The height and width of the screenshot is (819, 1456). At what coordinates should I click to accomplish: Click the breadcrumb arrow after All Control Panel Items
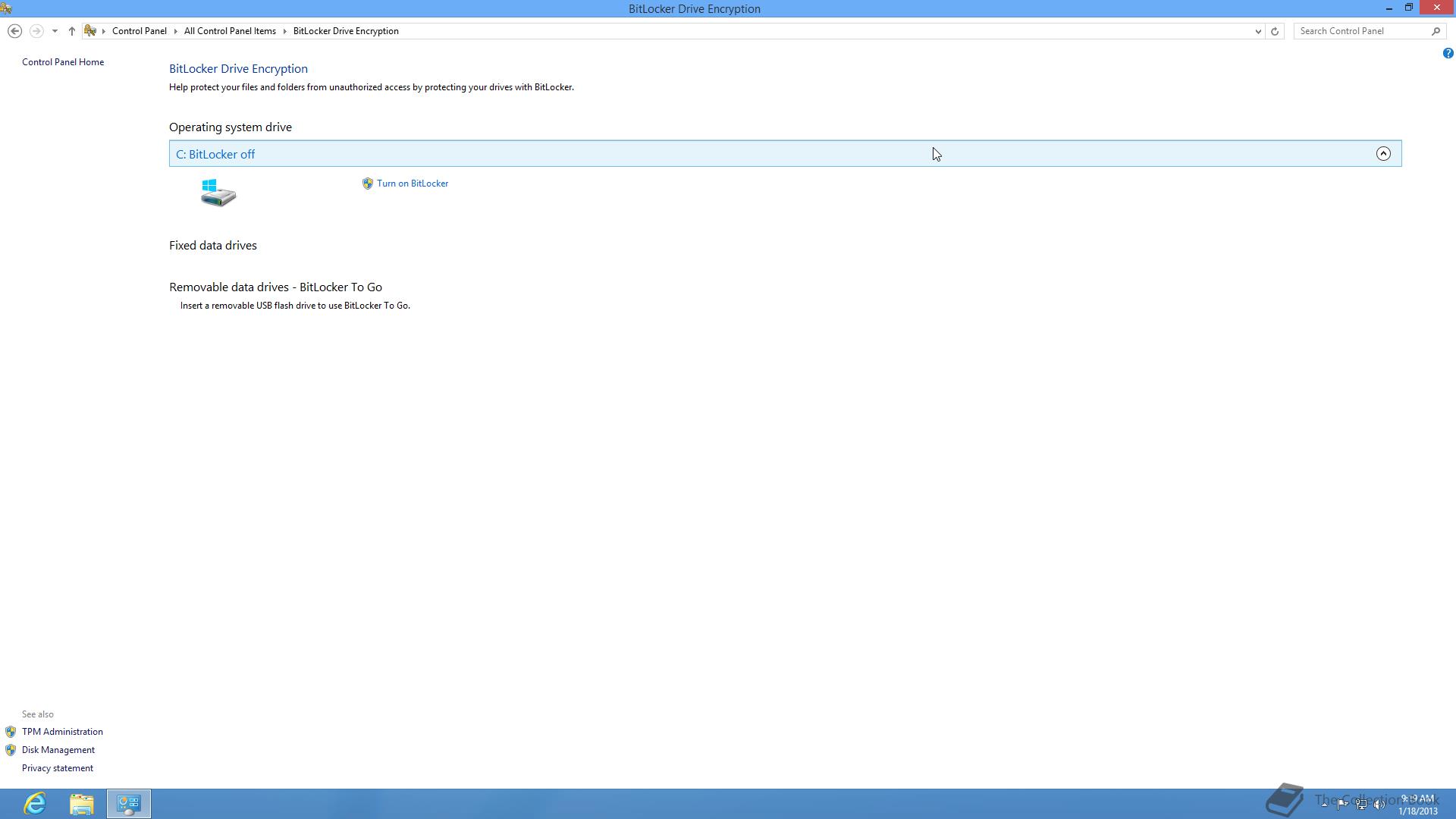(x=285, y=31)
